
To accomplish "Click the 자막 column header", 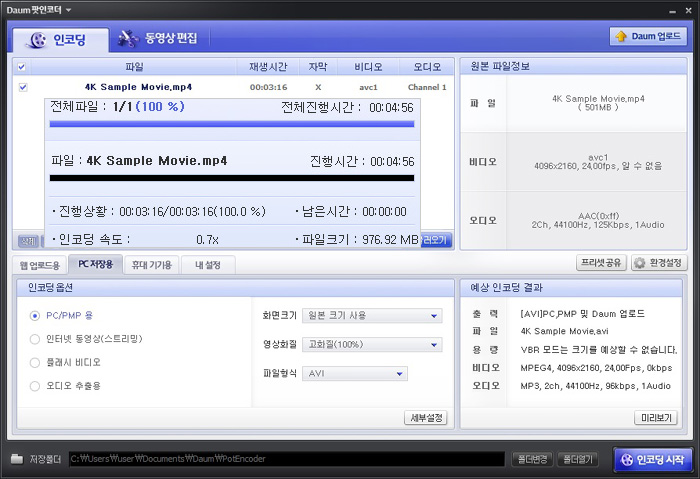I will coord(318,67).
